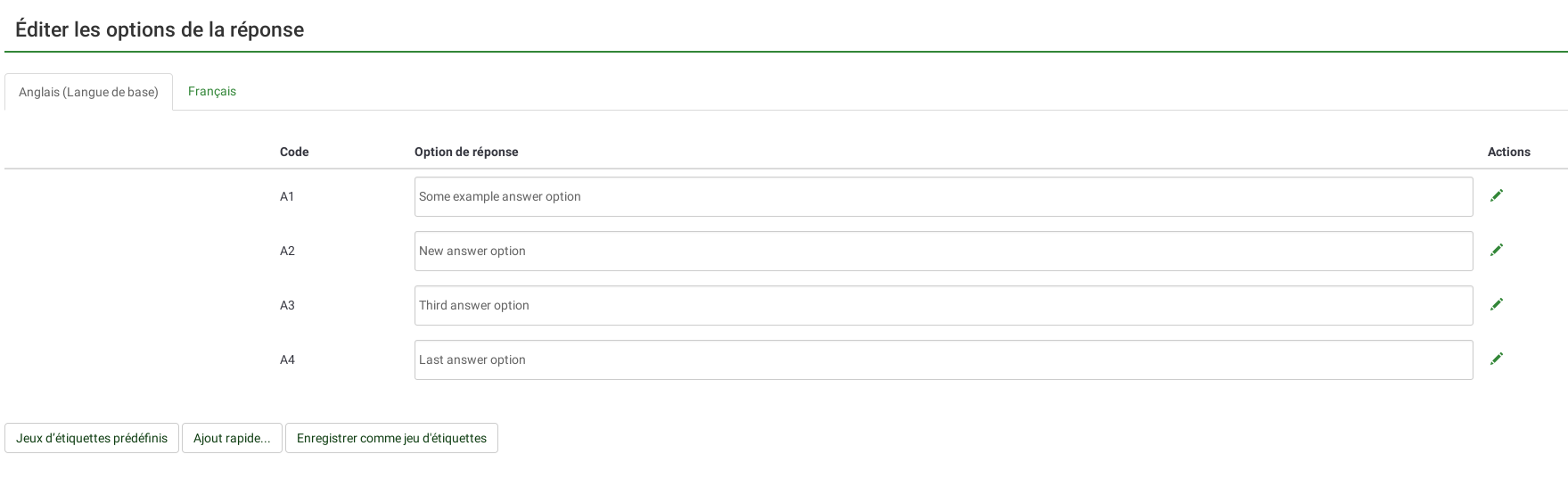Image resolution: width=1568 pixels, height=479 pixels.
Task: Click the Code column header
Action: [x=294, y=152]
